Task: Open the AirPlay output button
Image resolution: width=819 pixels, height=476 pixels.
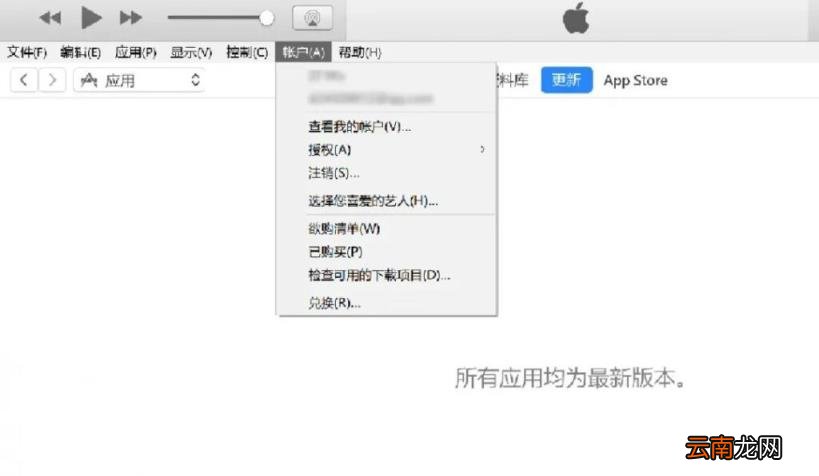Action: pyautogui.click(x=312, y=18)
